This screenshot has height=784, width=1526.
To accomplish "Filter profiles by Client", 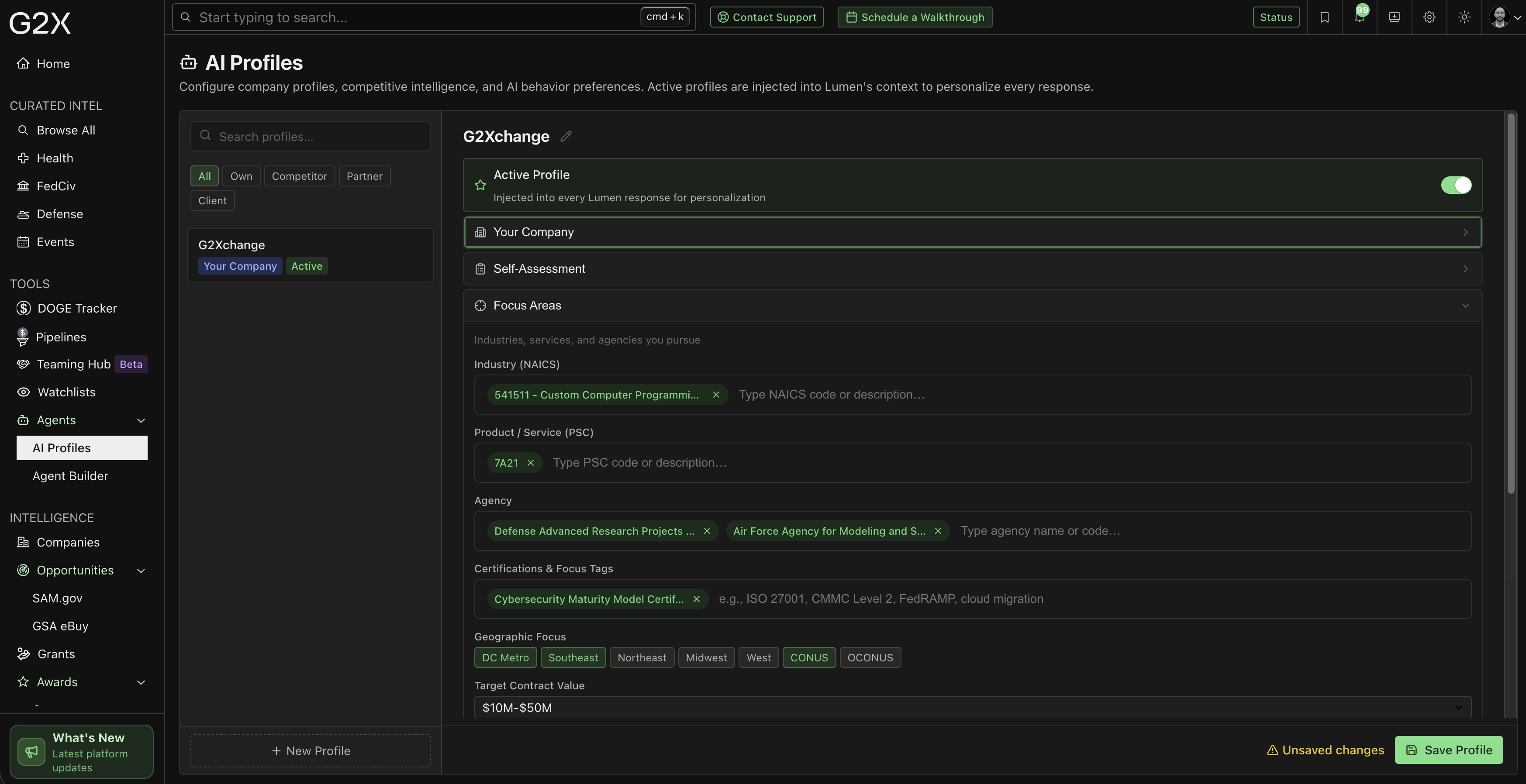I will [x=212, y=201].
